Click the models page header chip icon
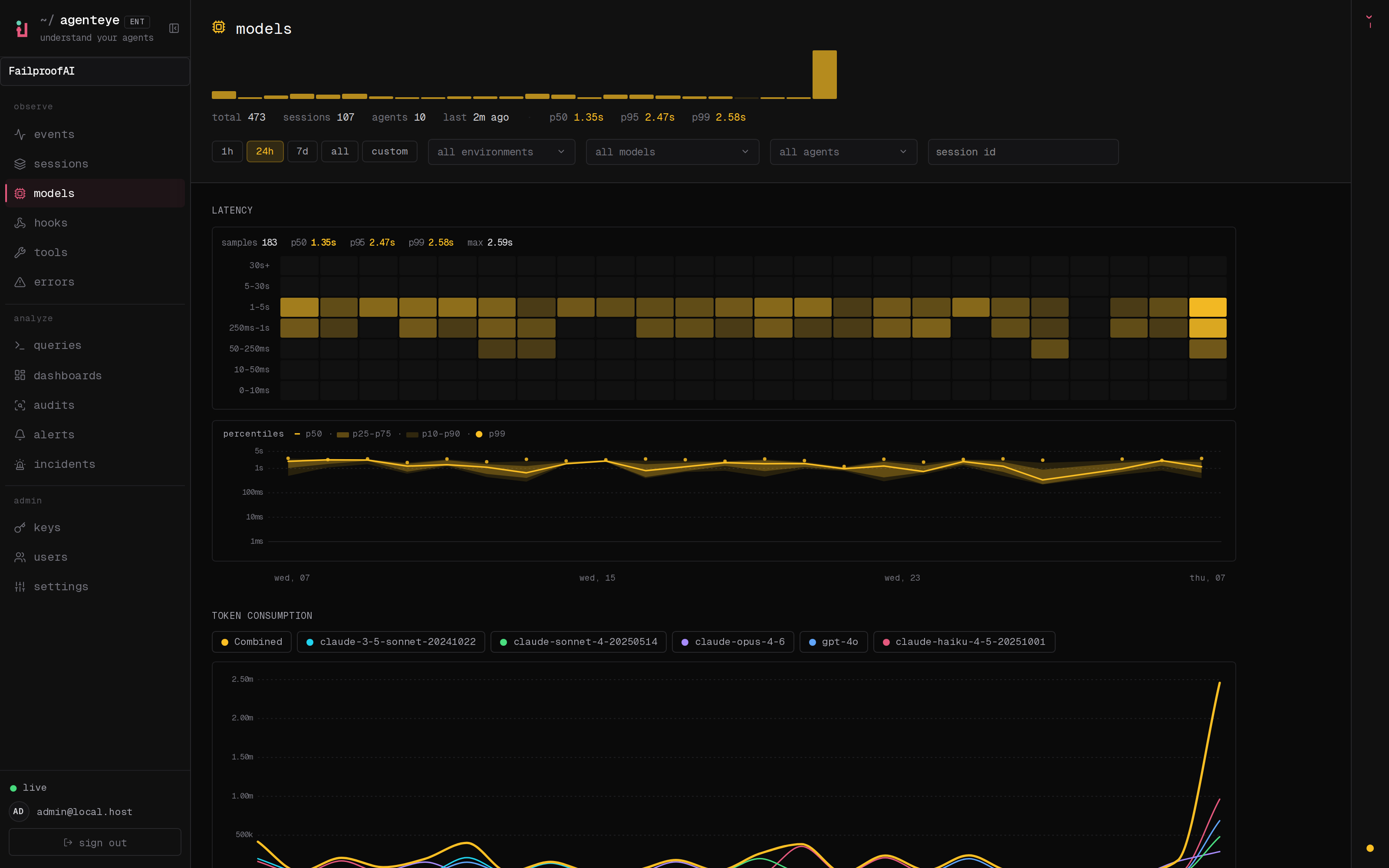The image size is (1389, 868). pos(219,27)
